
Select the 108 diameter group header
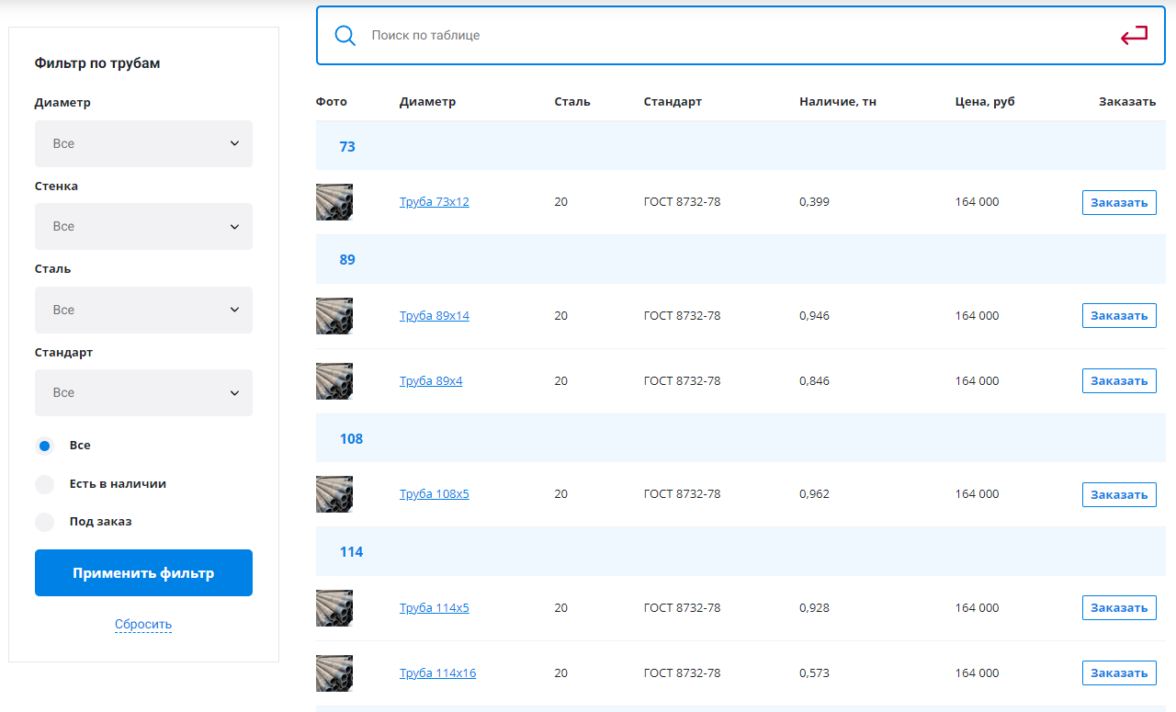(351, 439)
